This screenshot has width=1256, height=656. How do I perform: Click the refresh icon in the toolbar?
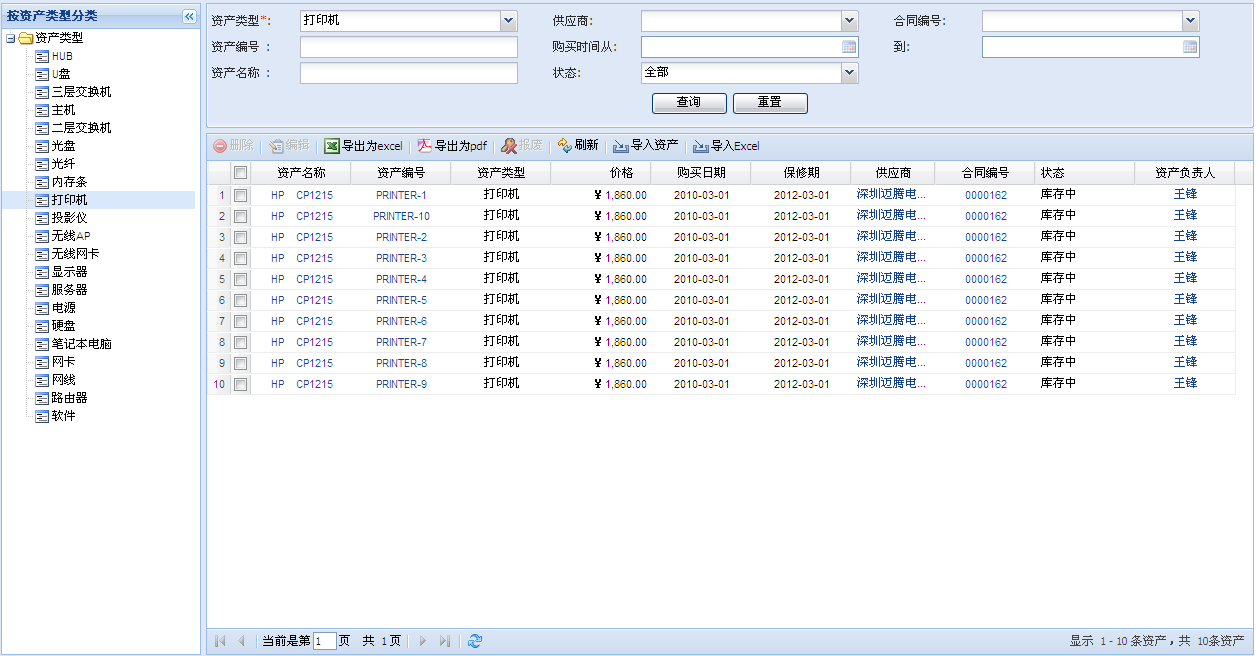click(x=565, y=146)
